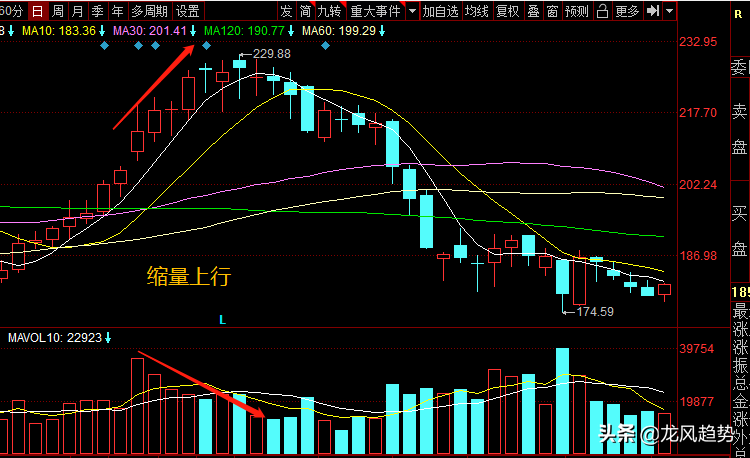Viewport: 750px width, 458px height.
Task: Open the 多周期 multi-period view
Action: pyautogui.click(x=150, y=11)
